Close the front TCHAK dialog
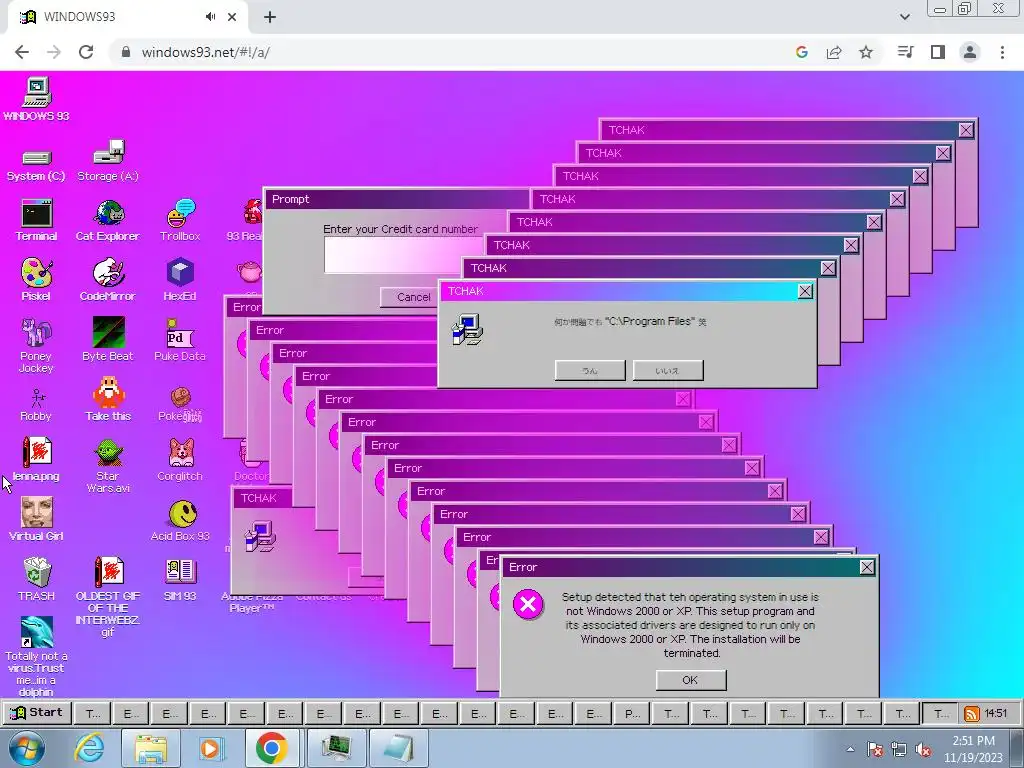 [x=805, y=291]
